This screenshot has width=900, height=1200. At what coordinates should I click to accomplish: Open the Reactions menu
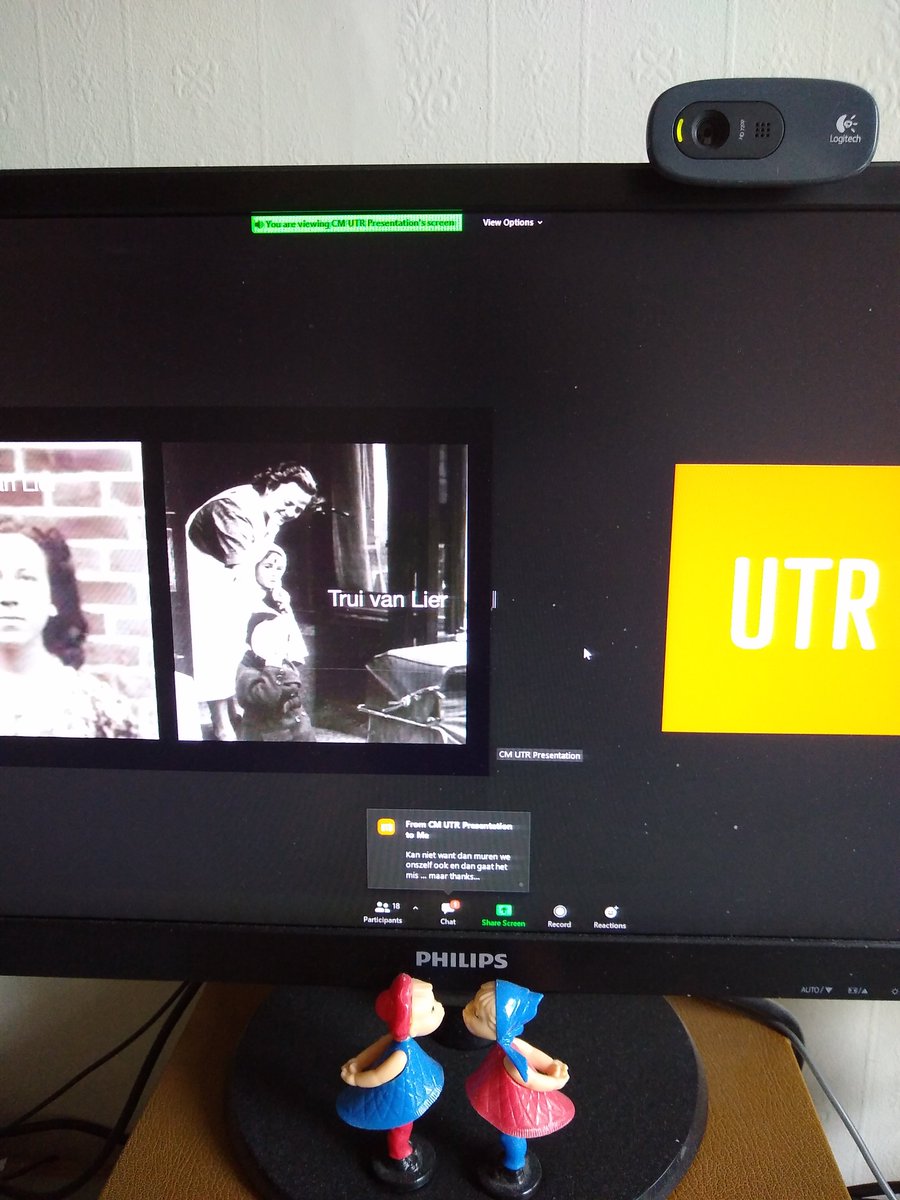610,917
